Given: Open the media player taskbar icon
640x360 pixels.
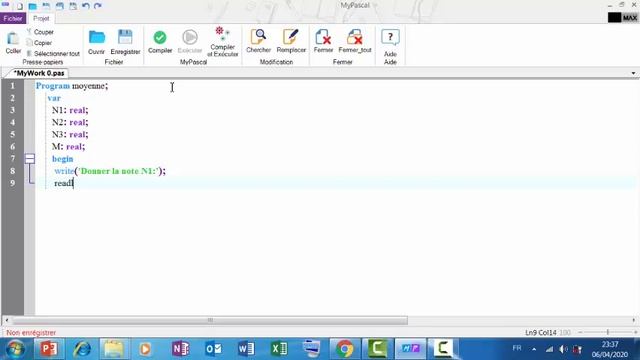Looking at the screenshot, I should tap(145, 349).
